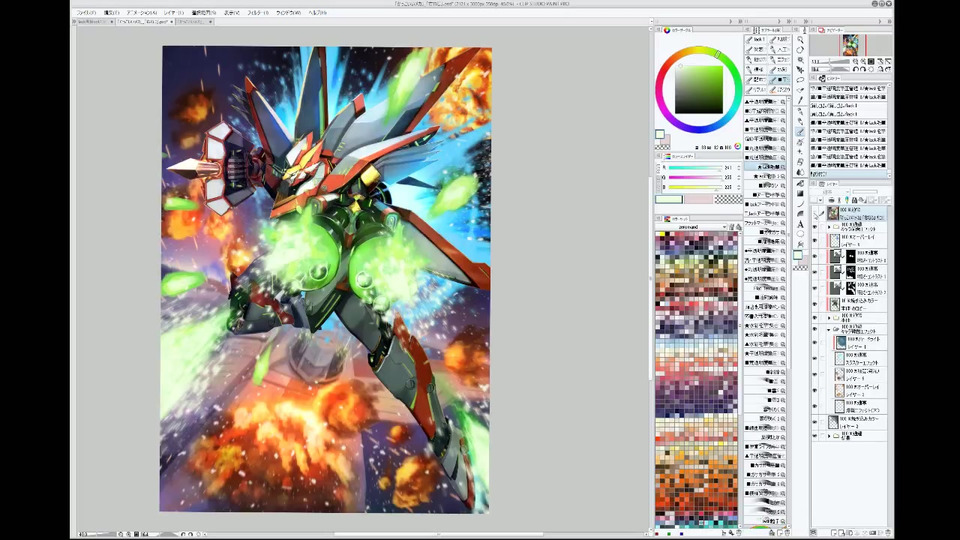Open the ファイル (File) menu
Viewport: 960px width, 540px height.
(x=86, y=12)
